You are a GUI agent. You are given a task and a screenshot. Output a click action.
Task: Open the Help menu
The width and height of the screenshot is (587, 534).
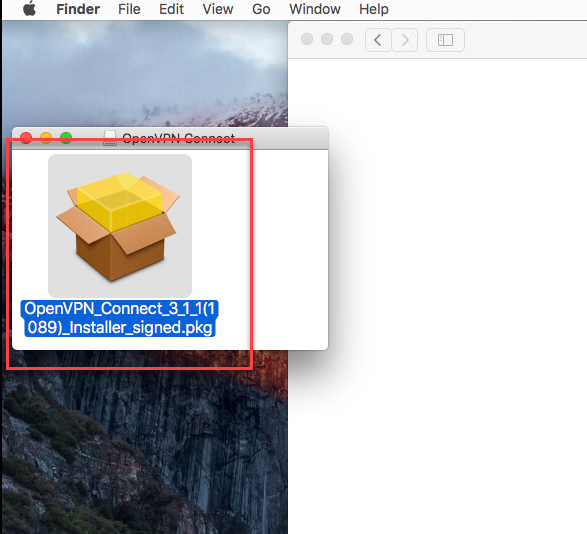click(x=374, y=9)
